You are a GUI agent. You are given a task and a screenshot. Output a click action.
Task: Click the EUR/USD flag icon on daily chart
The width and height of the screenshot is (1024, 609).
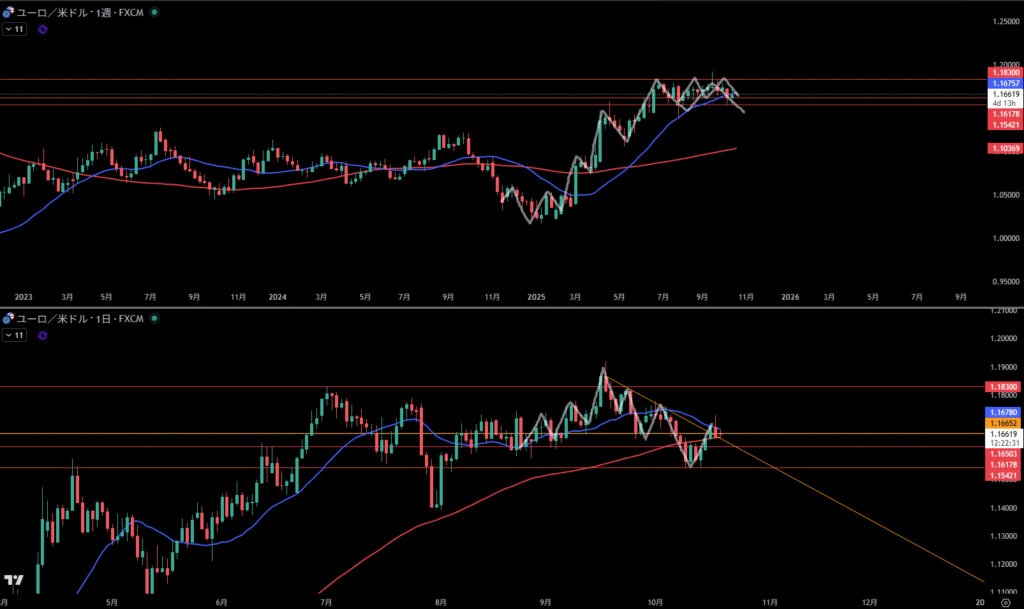(x=9, y=319)
